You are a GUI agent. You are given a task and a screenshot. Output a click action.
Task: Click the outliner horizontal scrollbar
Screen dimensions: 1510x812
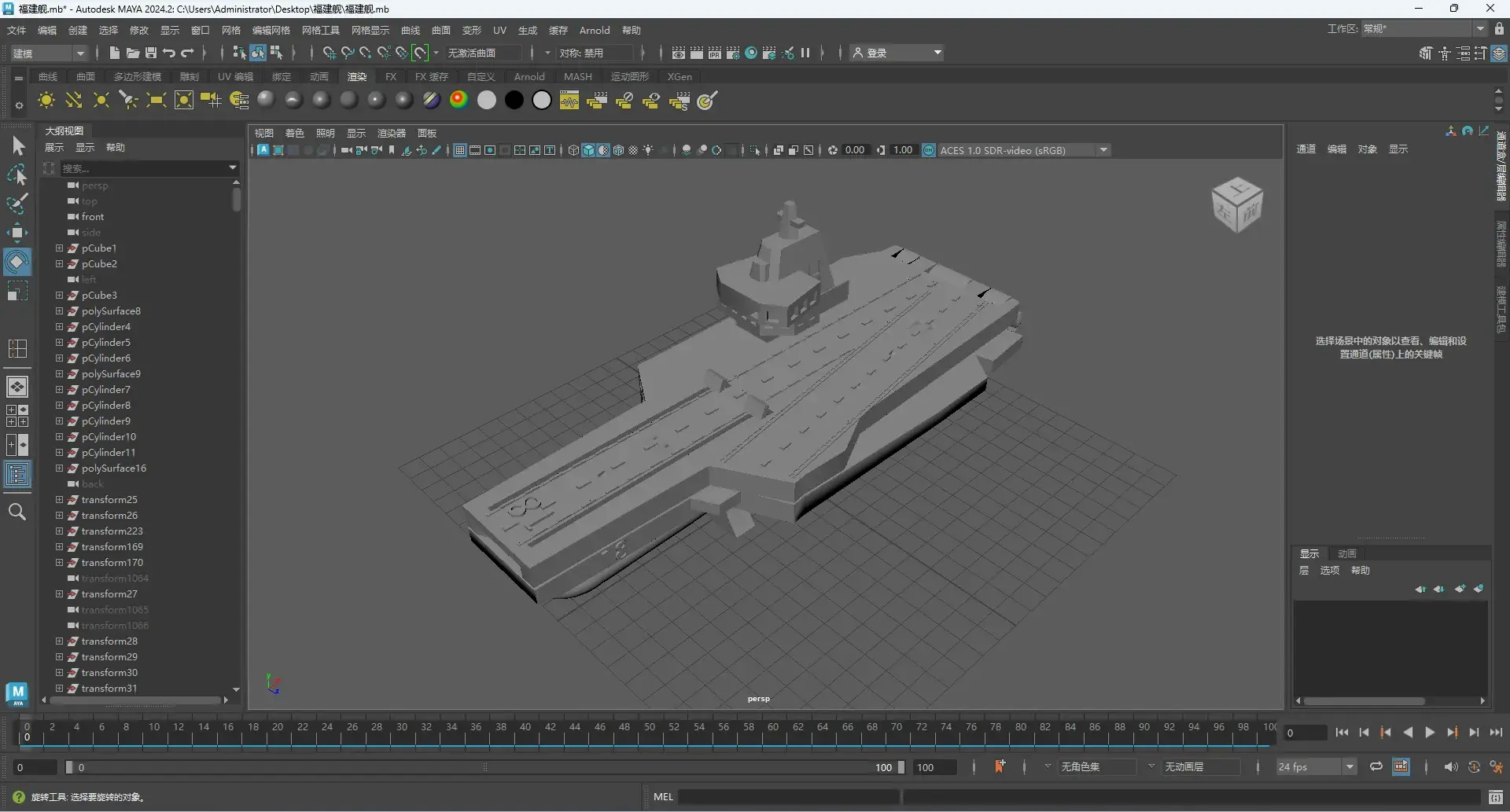(134, 700)
